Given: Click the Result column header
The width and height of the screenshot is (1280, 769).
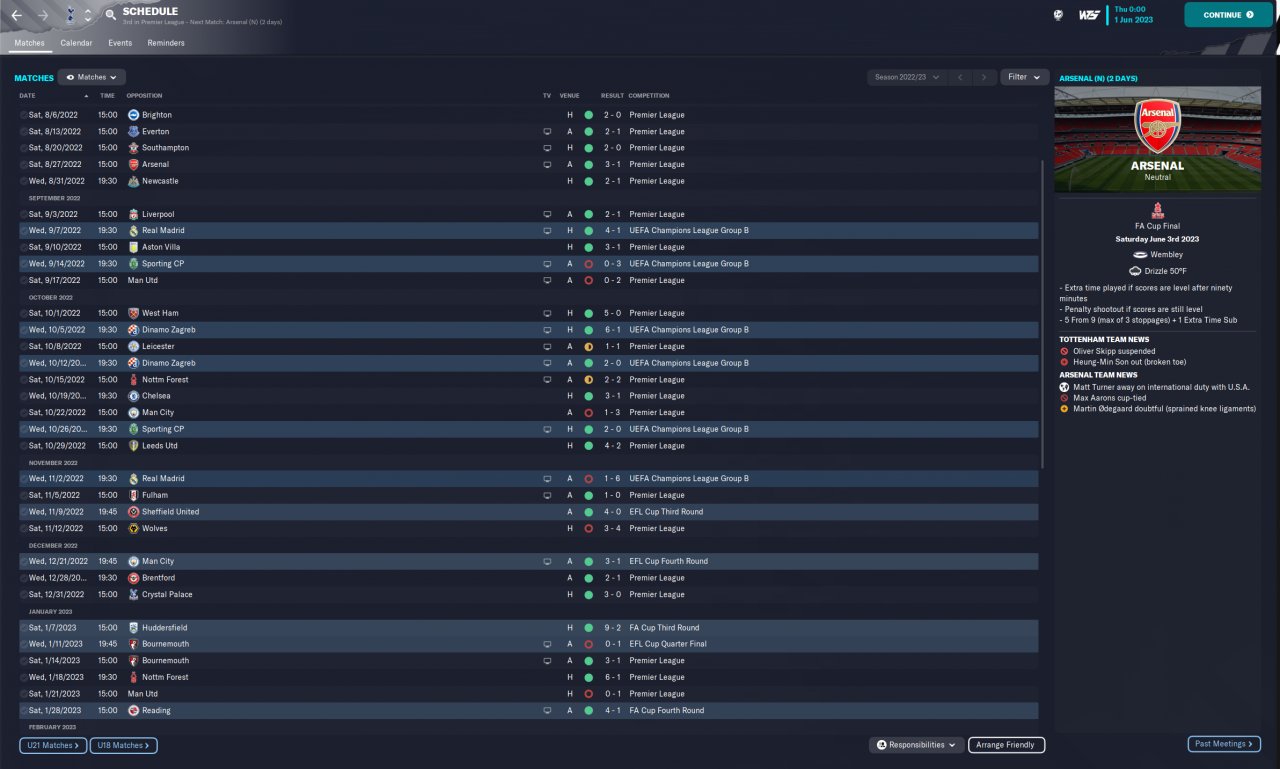Looking at the screenshot, I should coord(612,96).
